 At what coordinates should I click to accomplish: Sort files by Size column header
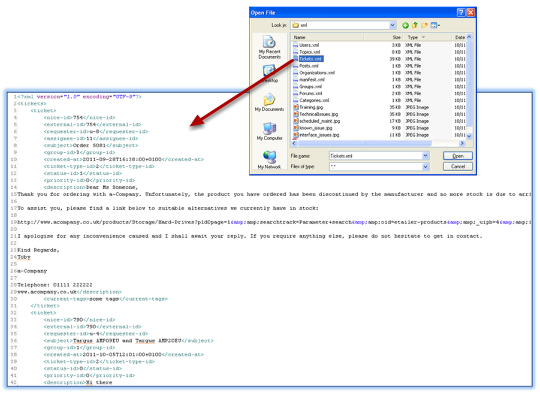(x=383, y=37)
